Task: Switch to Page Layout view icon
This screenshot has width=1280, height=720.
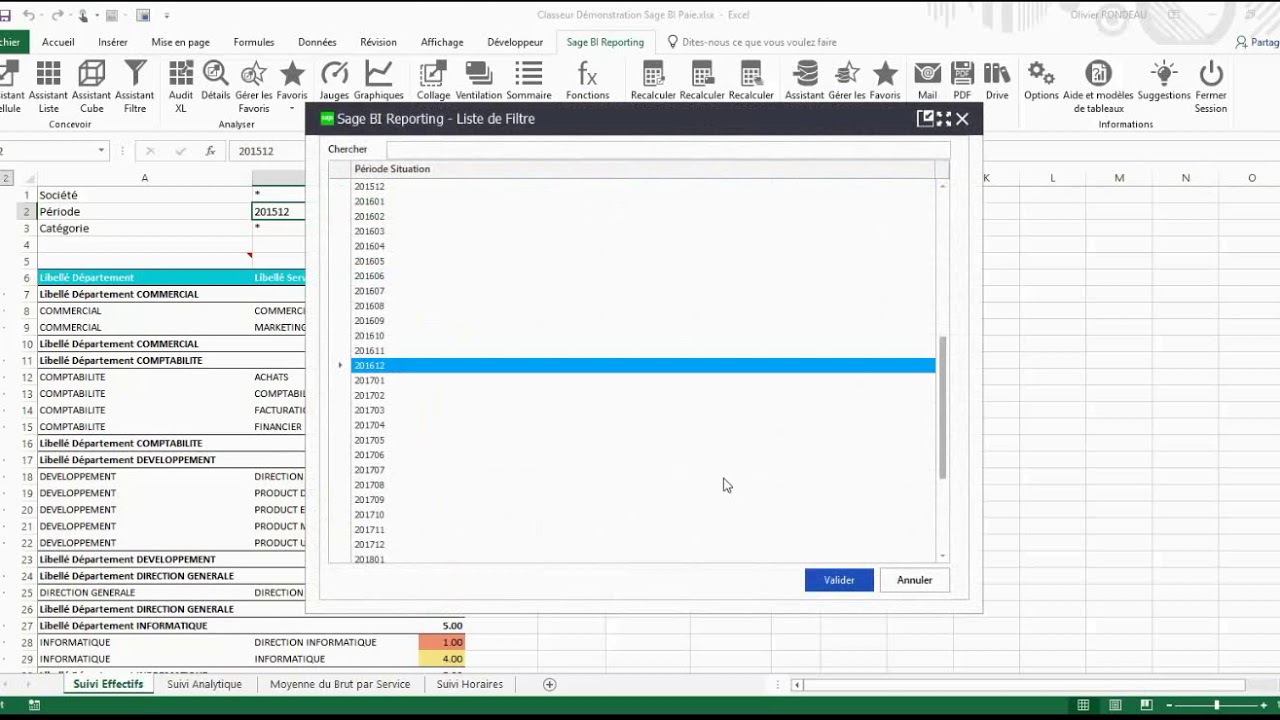Action: pos(1115,705)
